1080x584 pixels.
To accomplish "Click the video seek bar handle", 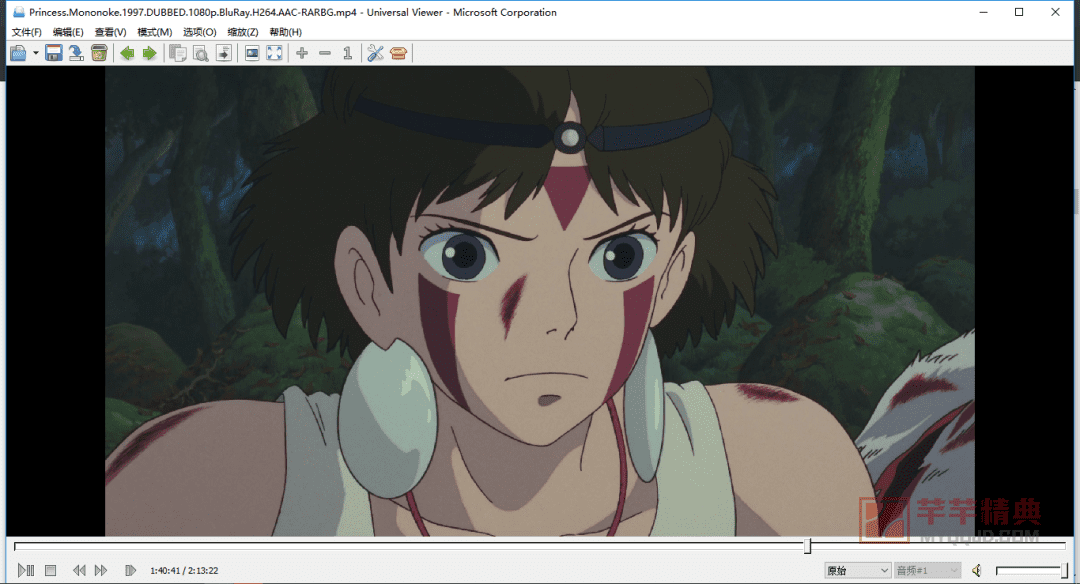I will click(807, 546).
